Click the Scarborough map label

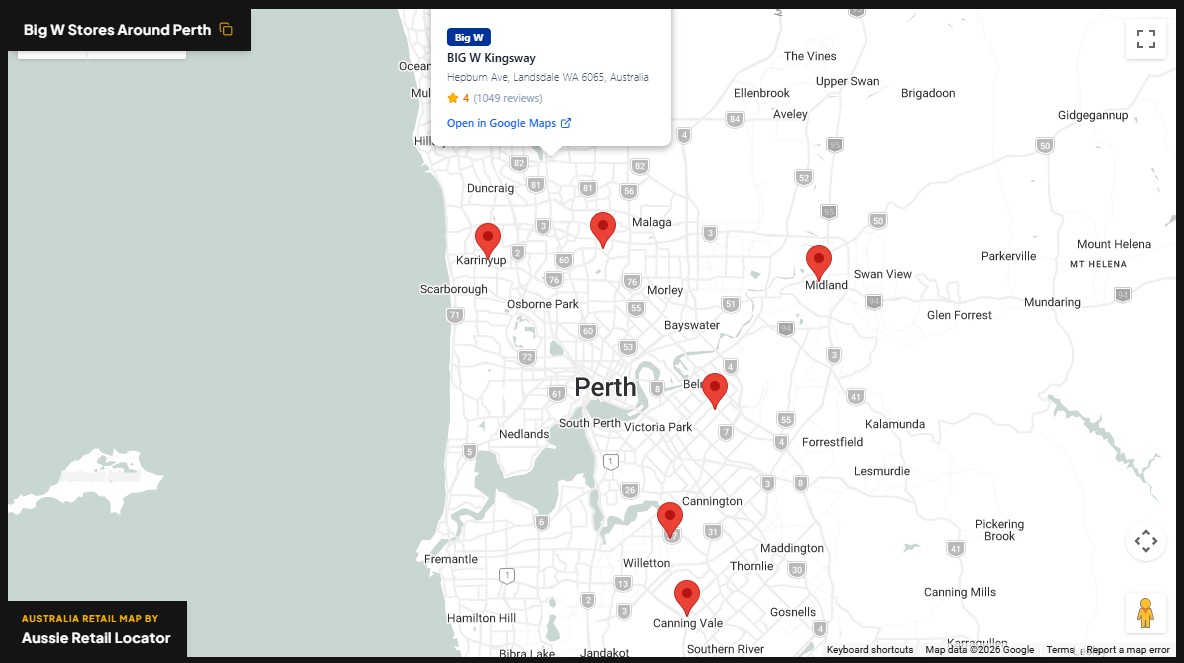click(454, 289)
